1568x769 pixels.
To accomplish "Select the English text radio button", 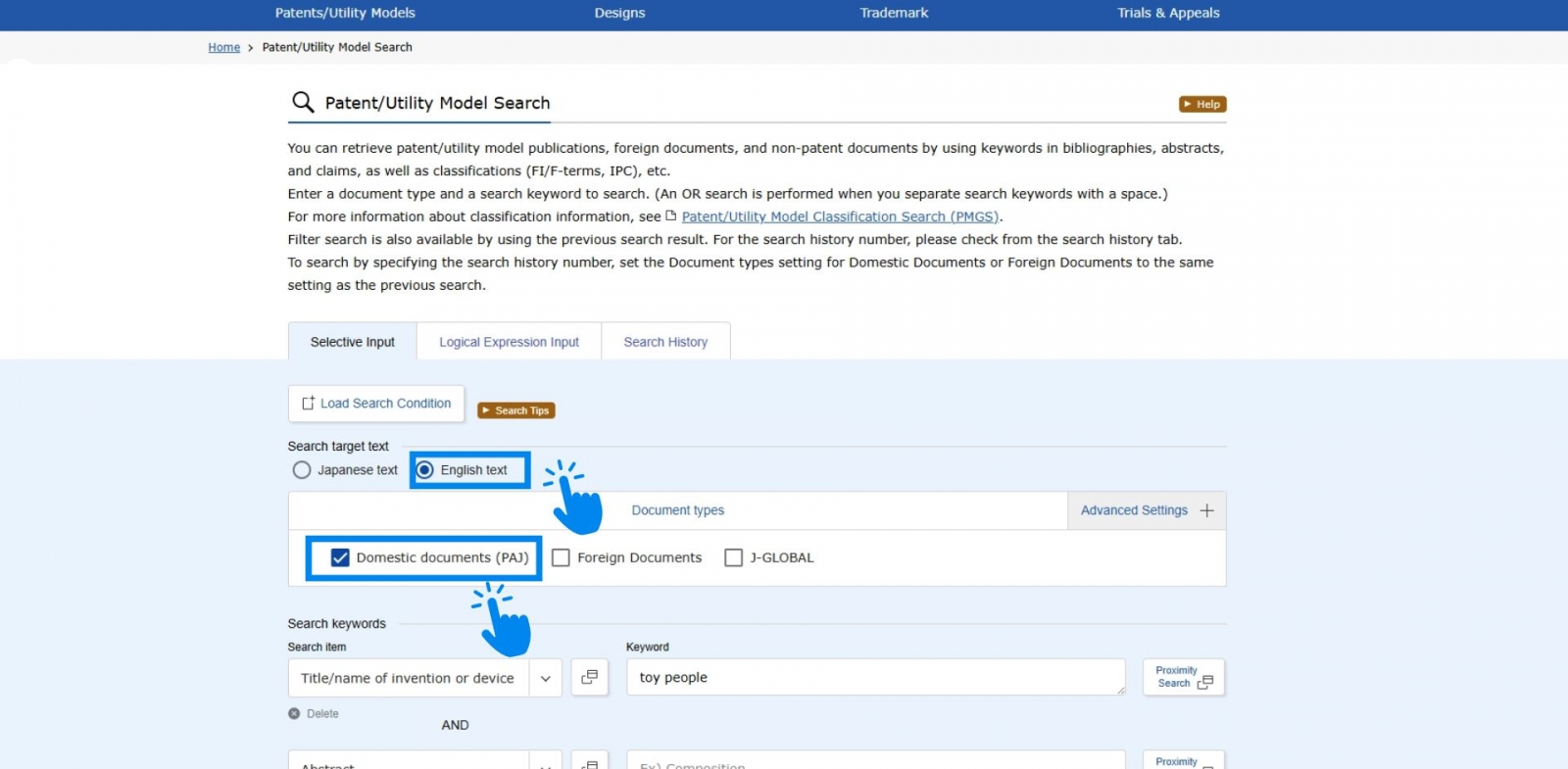I will (x=425, y=470).
